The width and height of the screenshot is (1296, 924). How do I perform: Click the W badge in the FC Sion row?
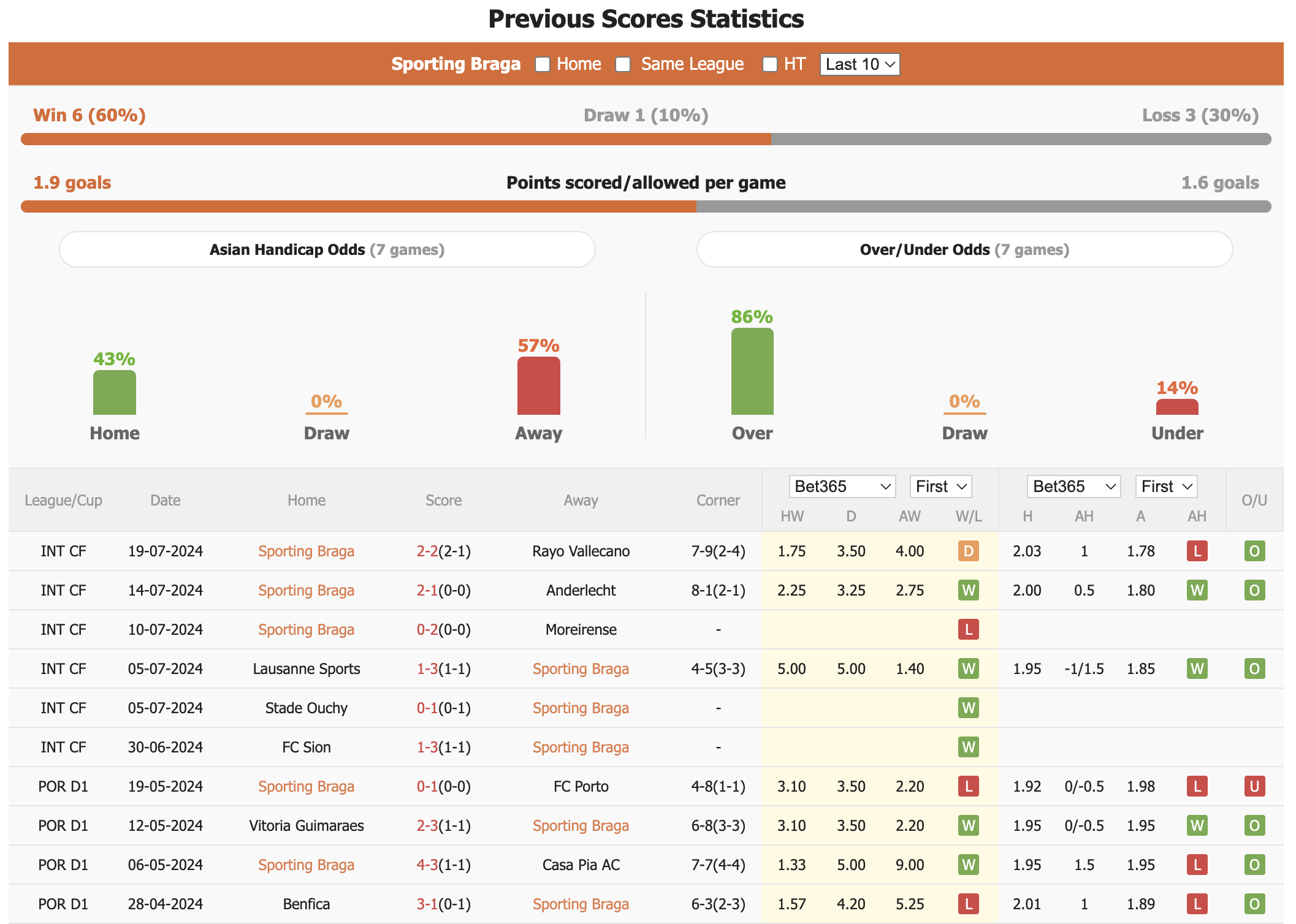(x=969, y=747)
